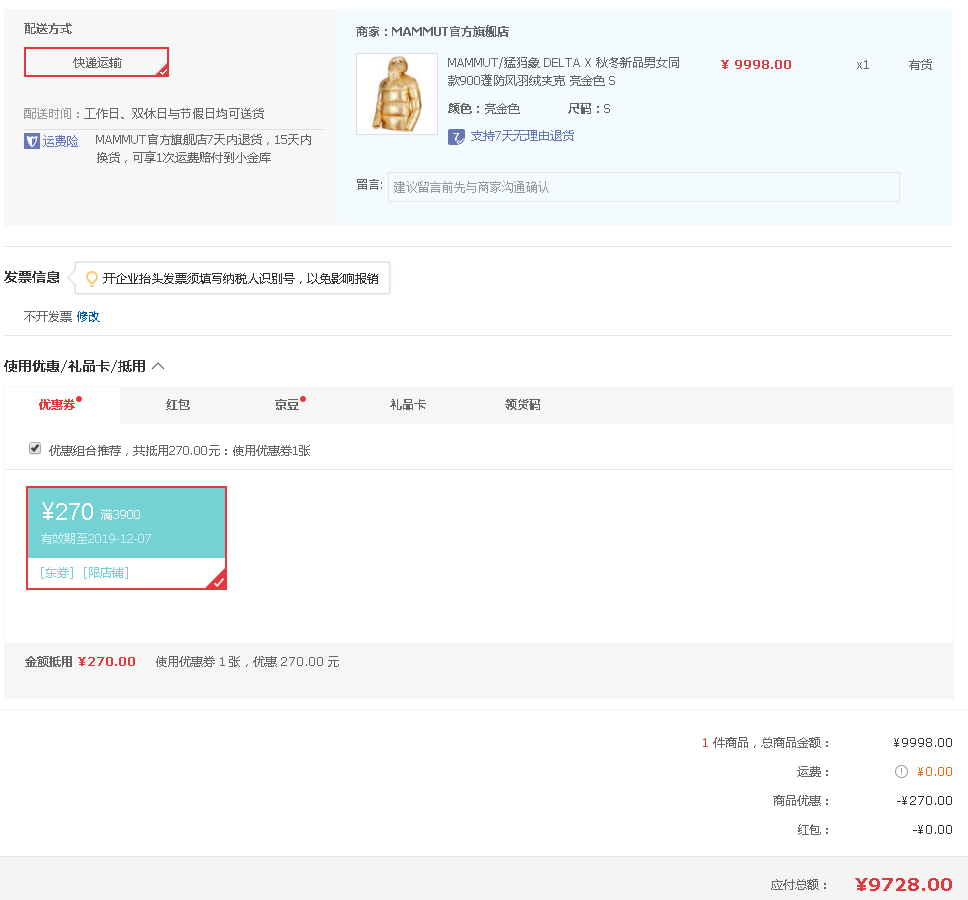Switch to the 京豆 tab

[287, 405]
